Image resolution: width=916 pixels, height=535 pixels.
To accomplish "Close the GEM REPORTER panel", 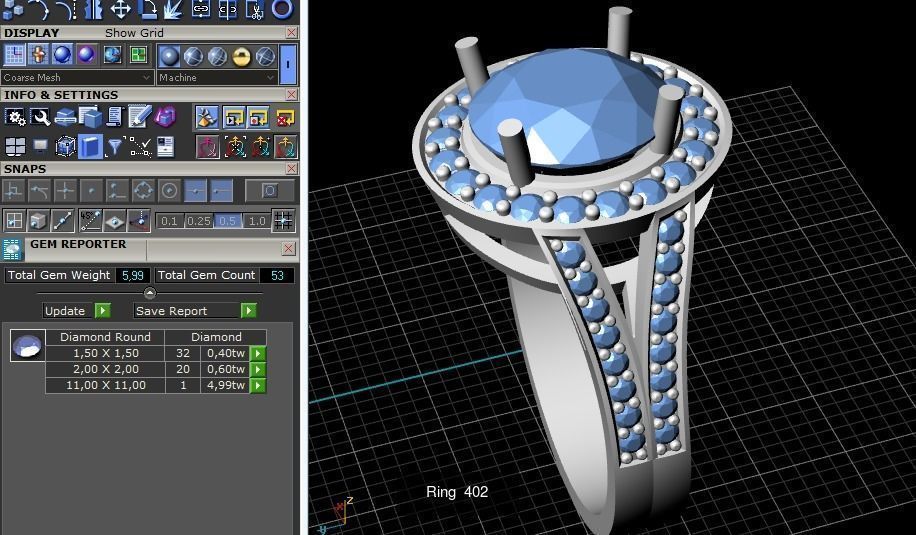I will pyautogui.click(x=288, y=249).
